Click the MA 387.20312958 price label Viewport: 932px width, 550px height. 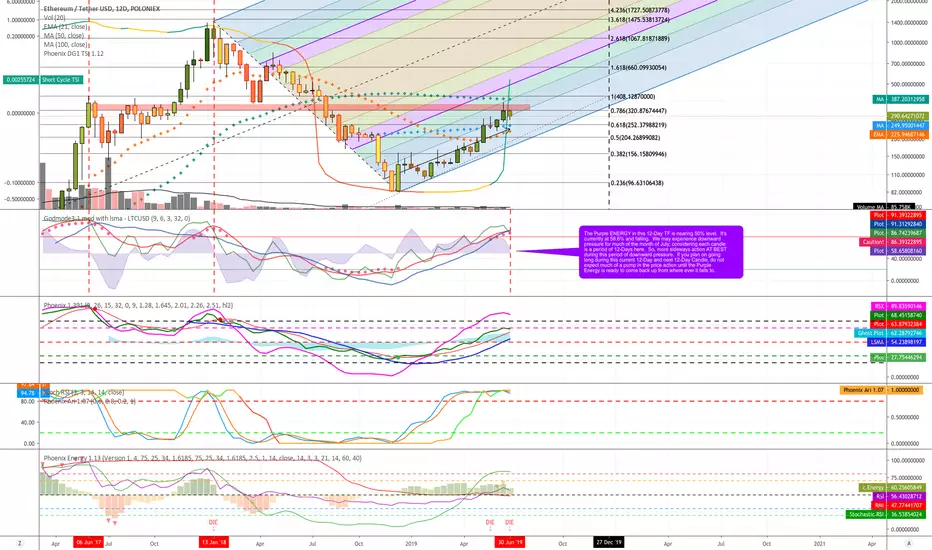[x=899, y=99]
